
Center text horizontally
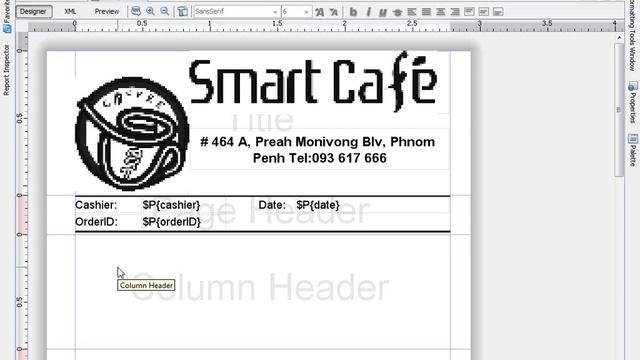coord(440,12)
